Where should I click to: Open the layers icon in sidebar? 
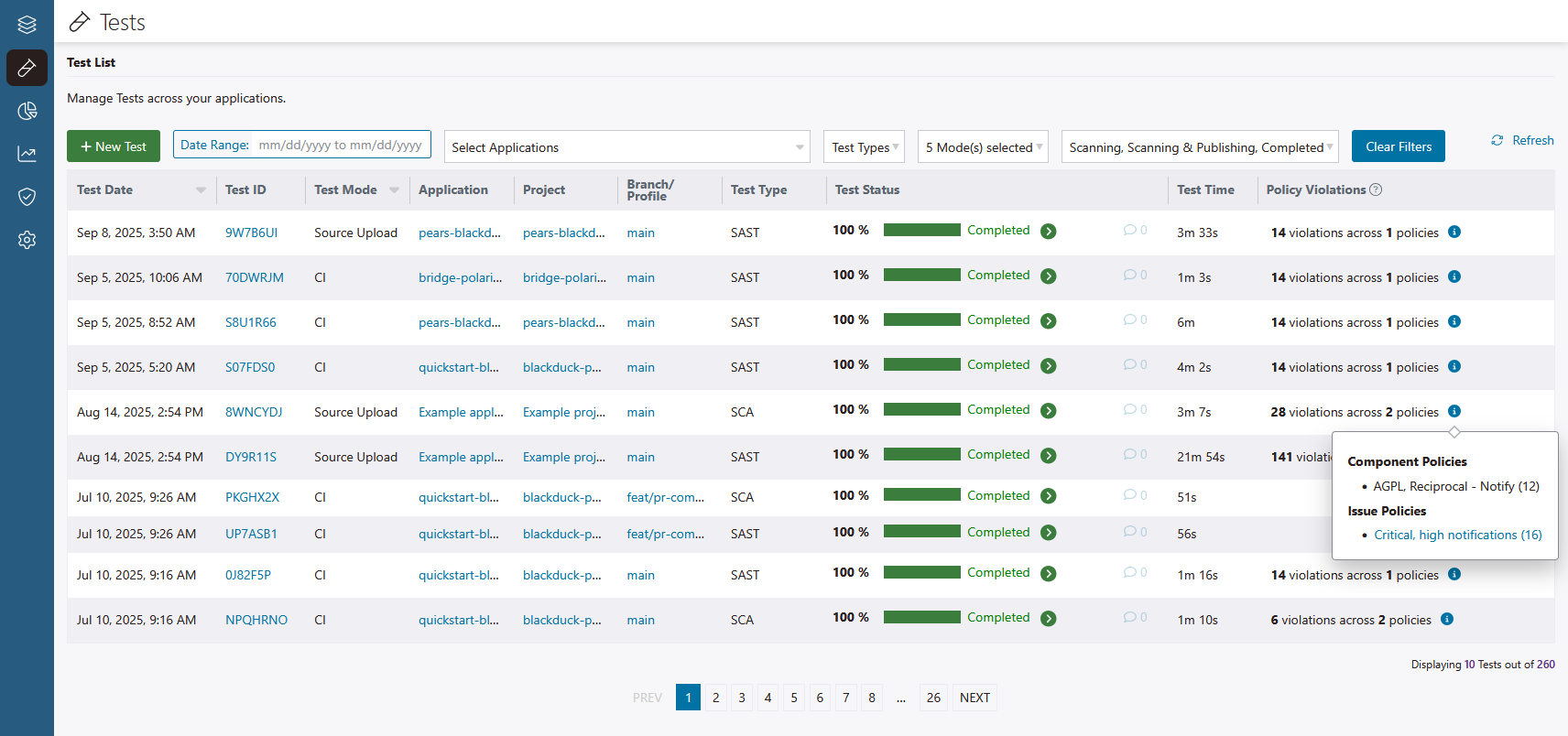click(27, 25)
